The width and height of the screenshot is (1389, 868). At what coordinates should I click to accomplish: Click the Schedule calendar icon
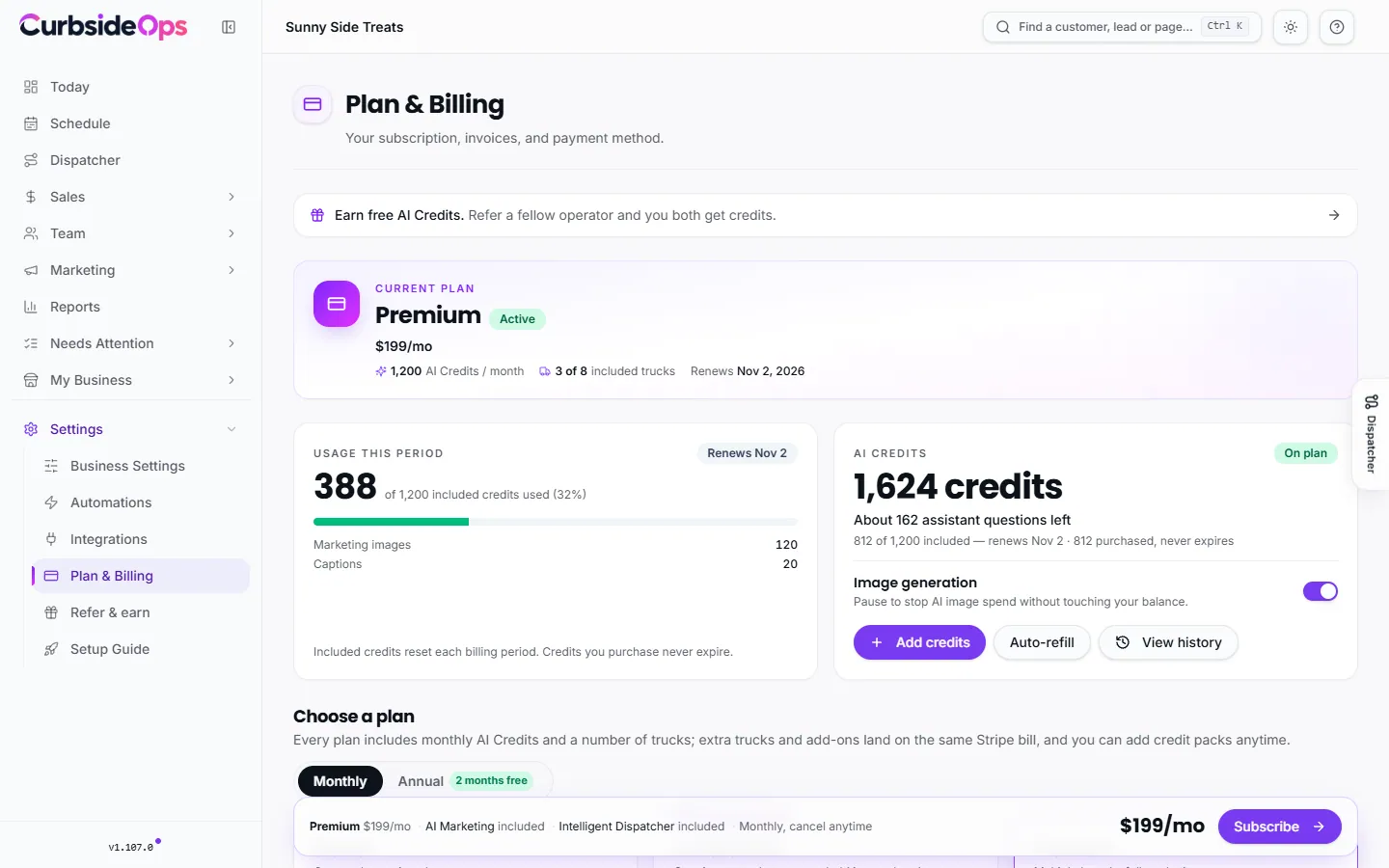click(x=31, y=123)
